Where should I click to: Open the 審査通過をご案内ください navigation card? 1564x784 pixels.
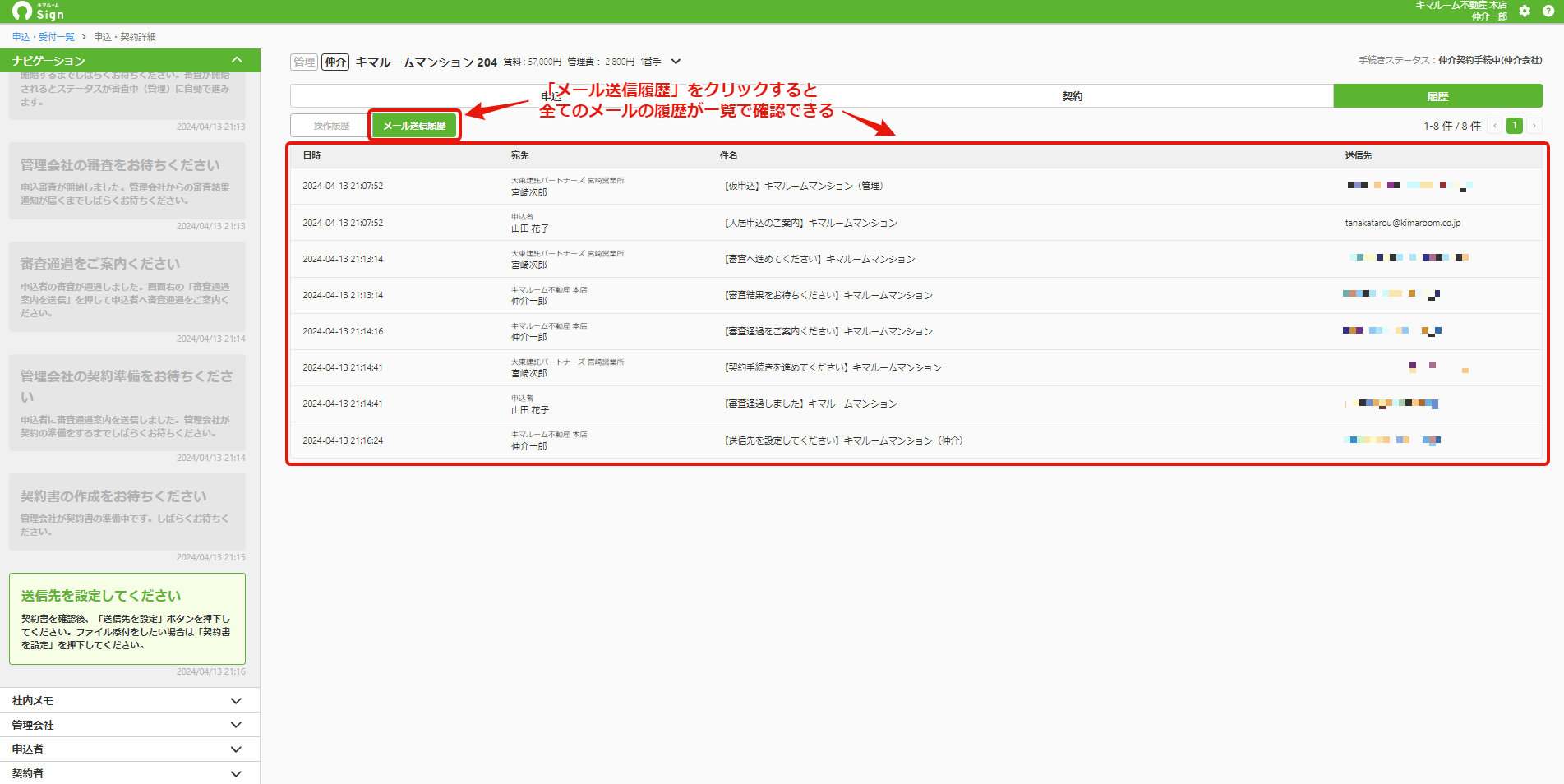point(127,287)
